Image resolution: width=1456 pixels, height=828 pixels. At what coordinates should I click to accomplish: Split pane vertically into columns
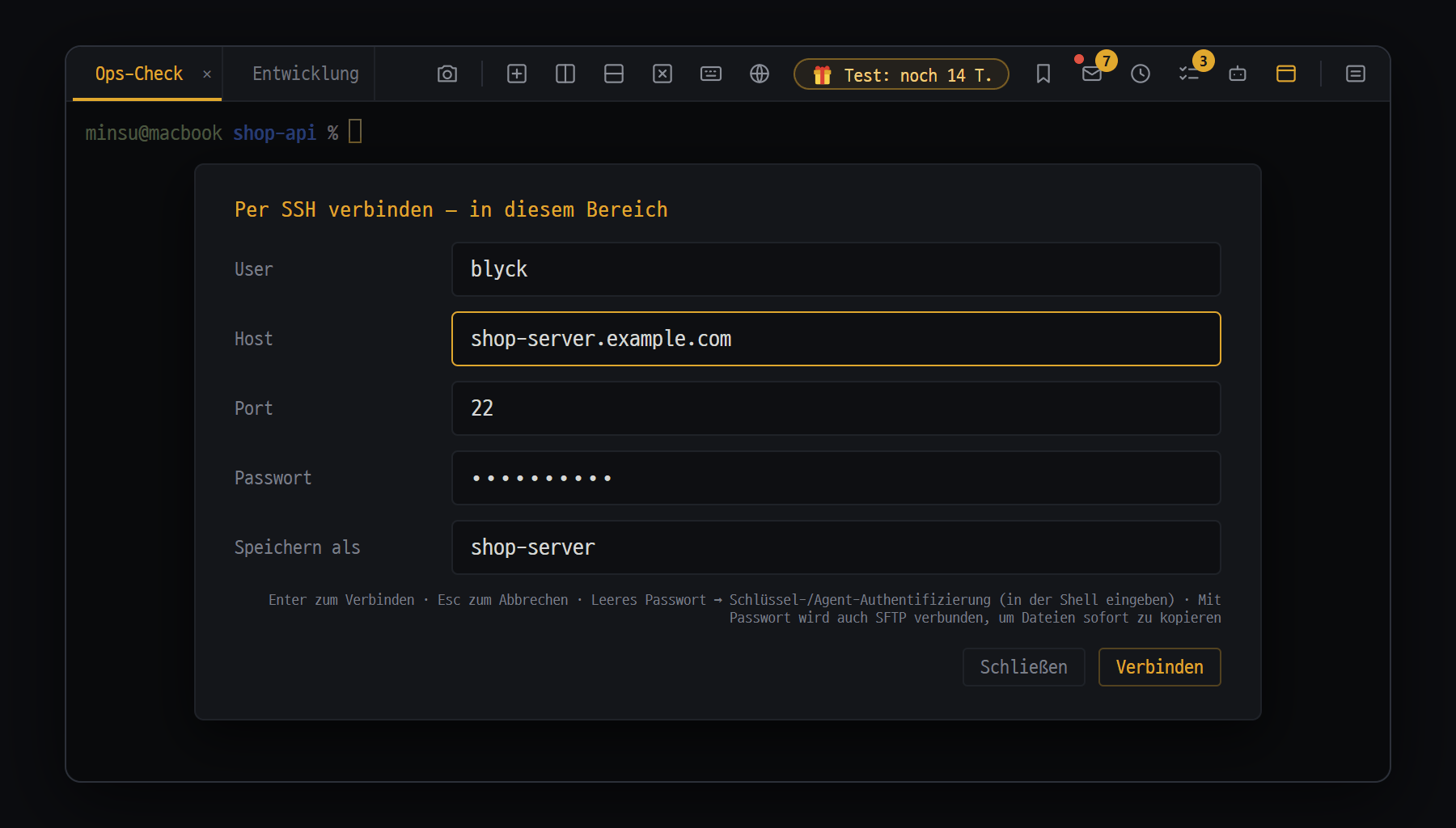tap(565, 74)
